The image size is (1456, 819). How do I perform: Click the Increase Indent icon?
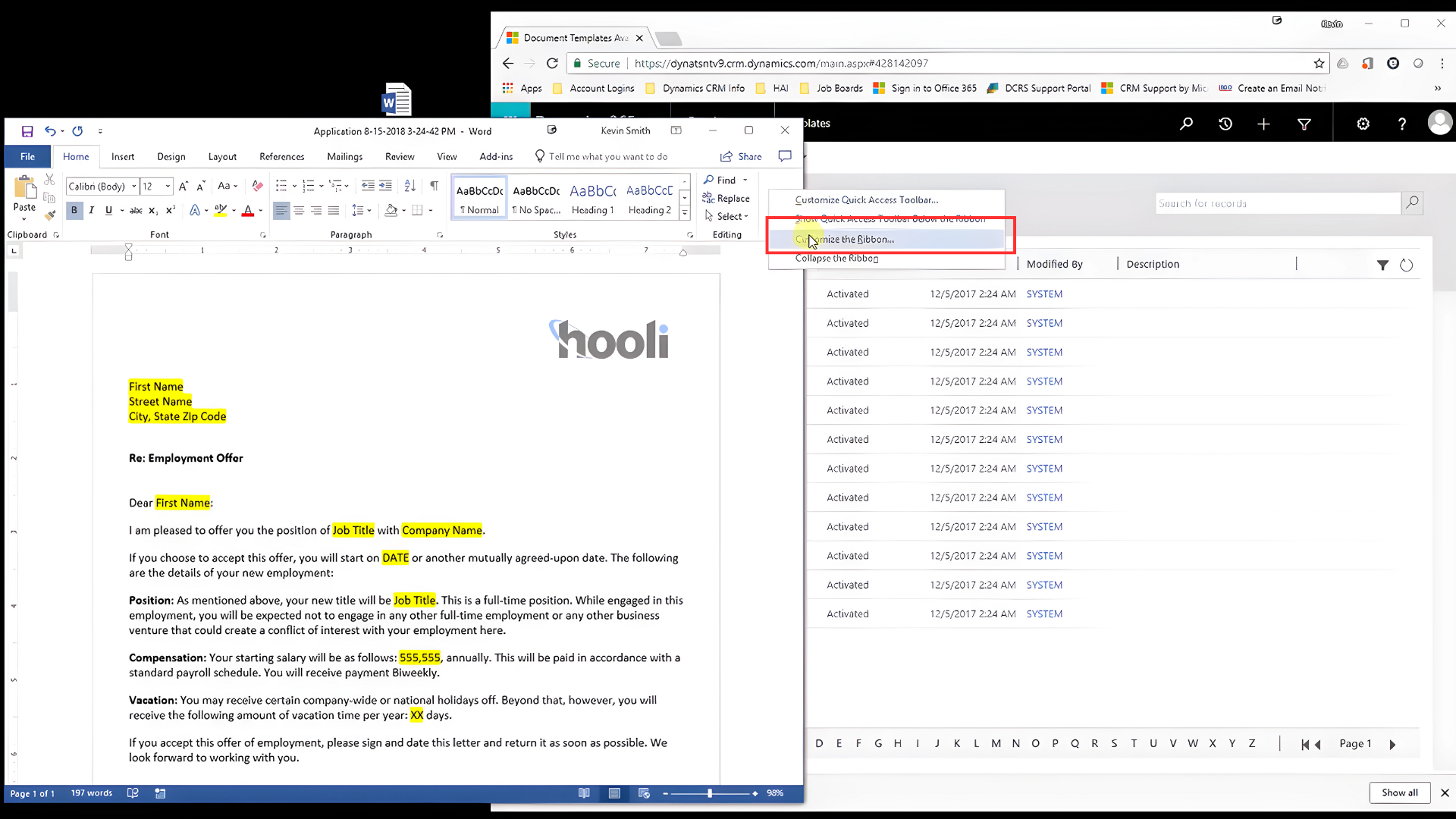coord(385,186)
